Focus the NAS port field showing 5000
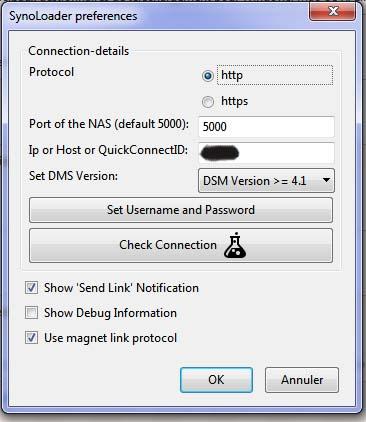This screenshot has width=366, height=422. pyautogui.click(x=266, y=127)
